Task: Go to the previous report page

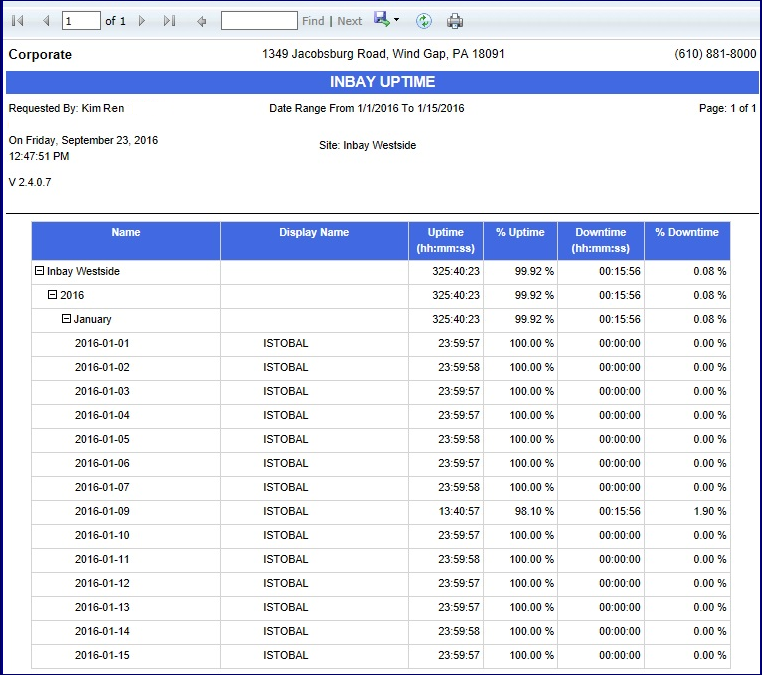Action: (46, 21)
